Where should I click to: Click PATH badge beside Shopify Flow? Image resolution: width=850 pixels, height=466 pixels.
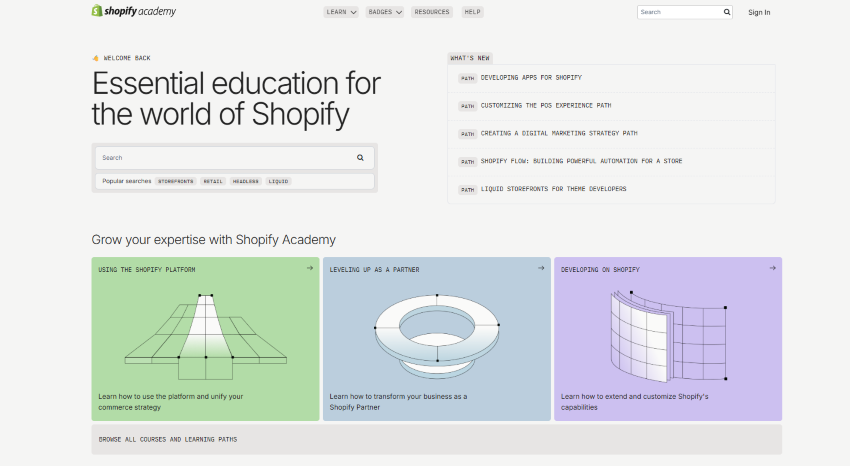pyautogui.click(x=467, y=161)
